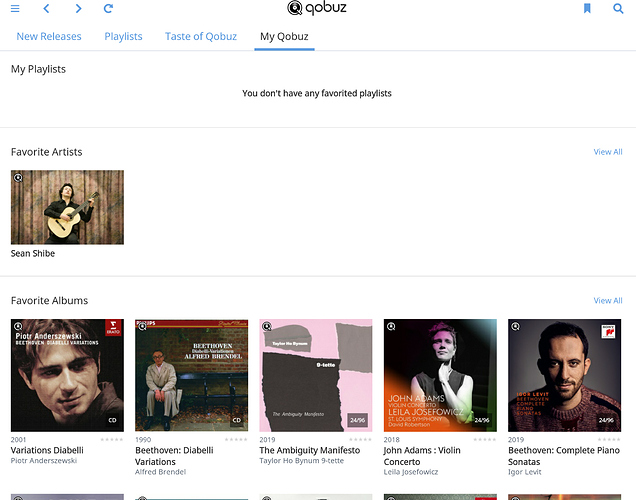Open John Adams Violin Concerto cover

click(440, 375)
